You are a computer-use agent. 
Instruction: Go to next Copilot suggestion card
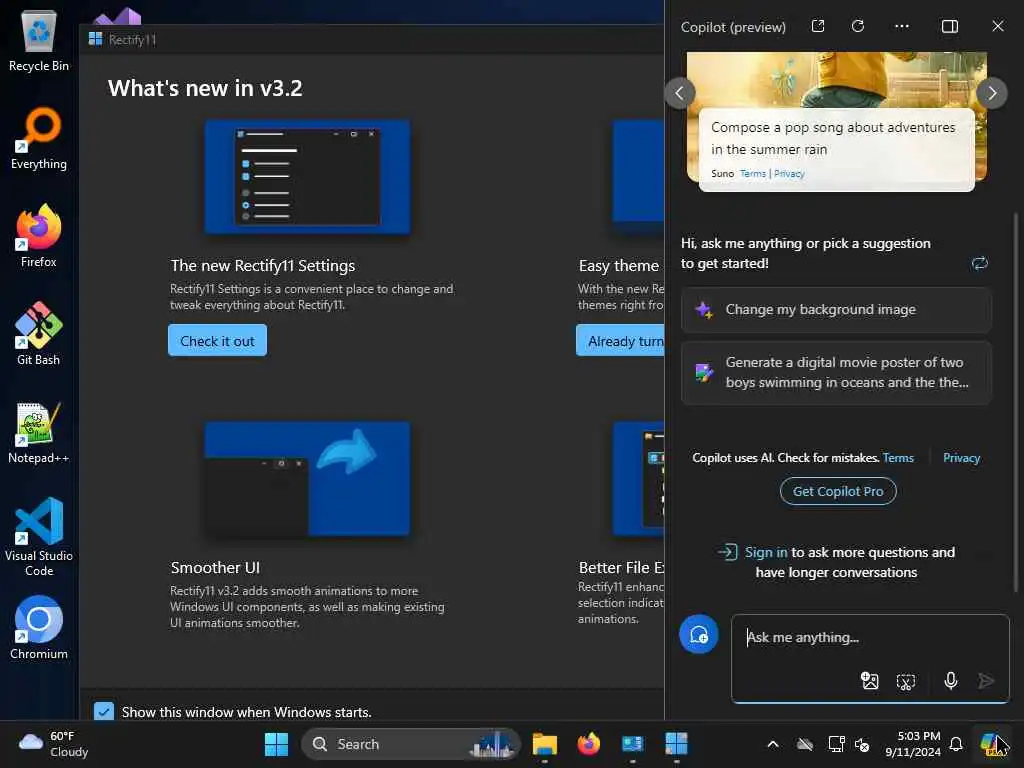[x=992, y=93]
